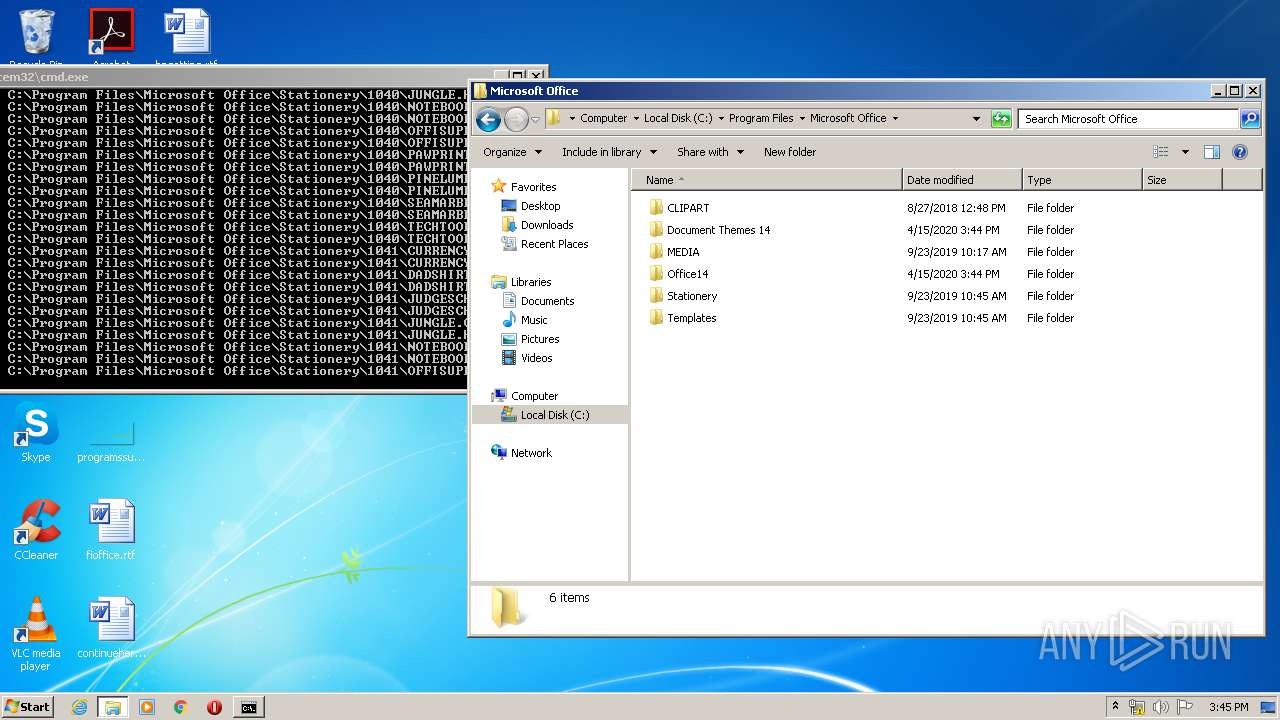Click the Back navigation arrow in Explorer
The image size is (1280, 720).
point(488,120)
